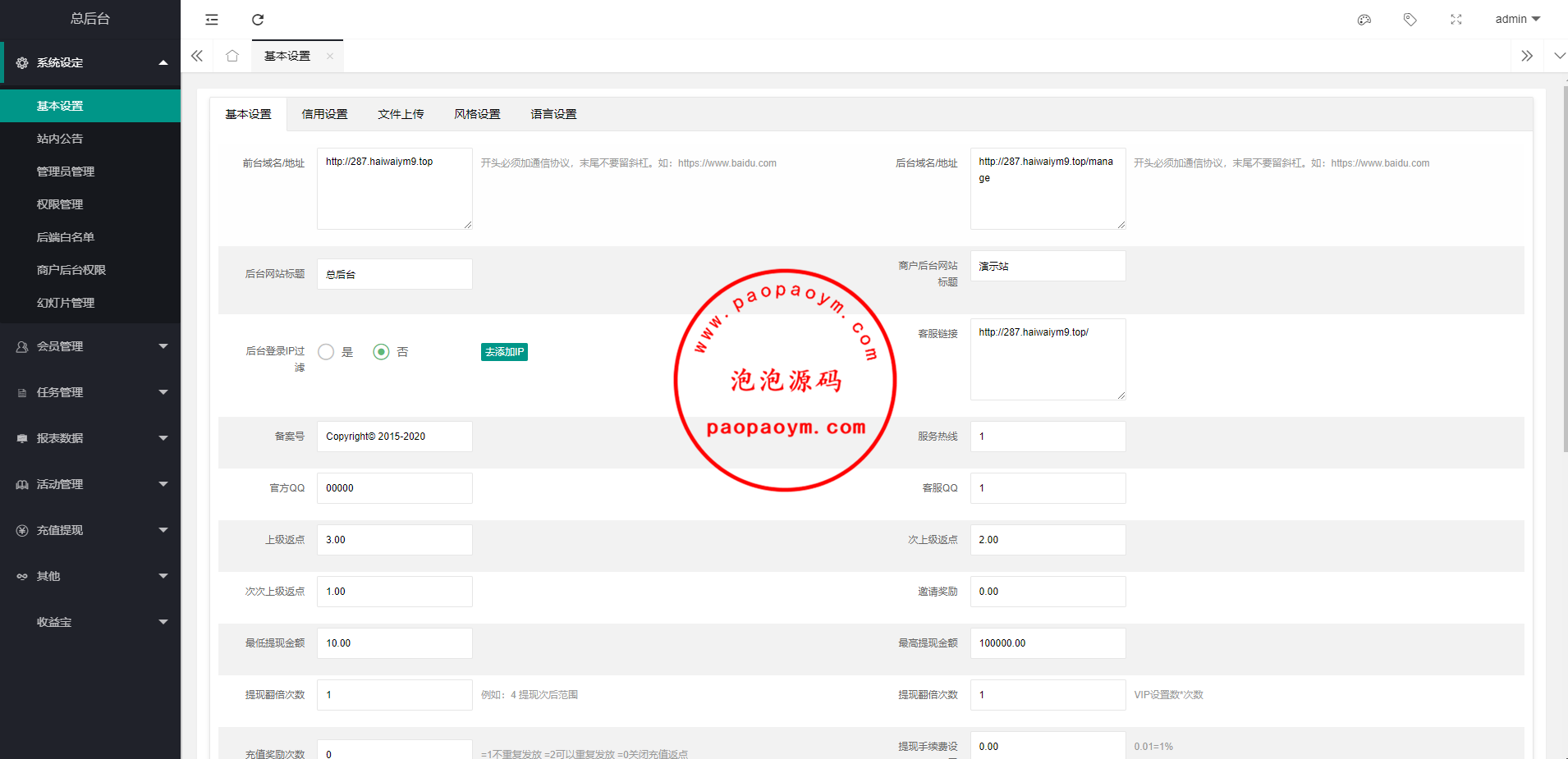
Task: Click the refresh icon in top bar
Action: click(x=258, y=20)
